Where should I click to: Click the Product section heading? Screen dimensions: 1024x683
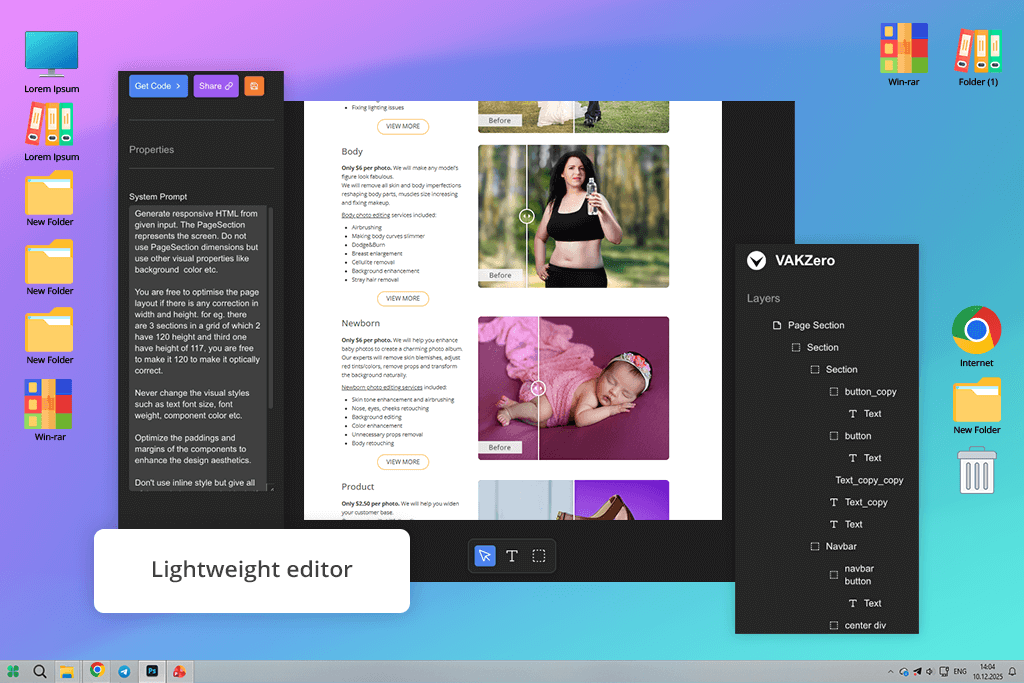[x=358, y=487]
